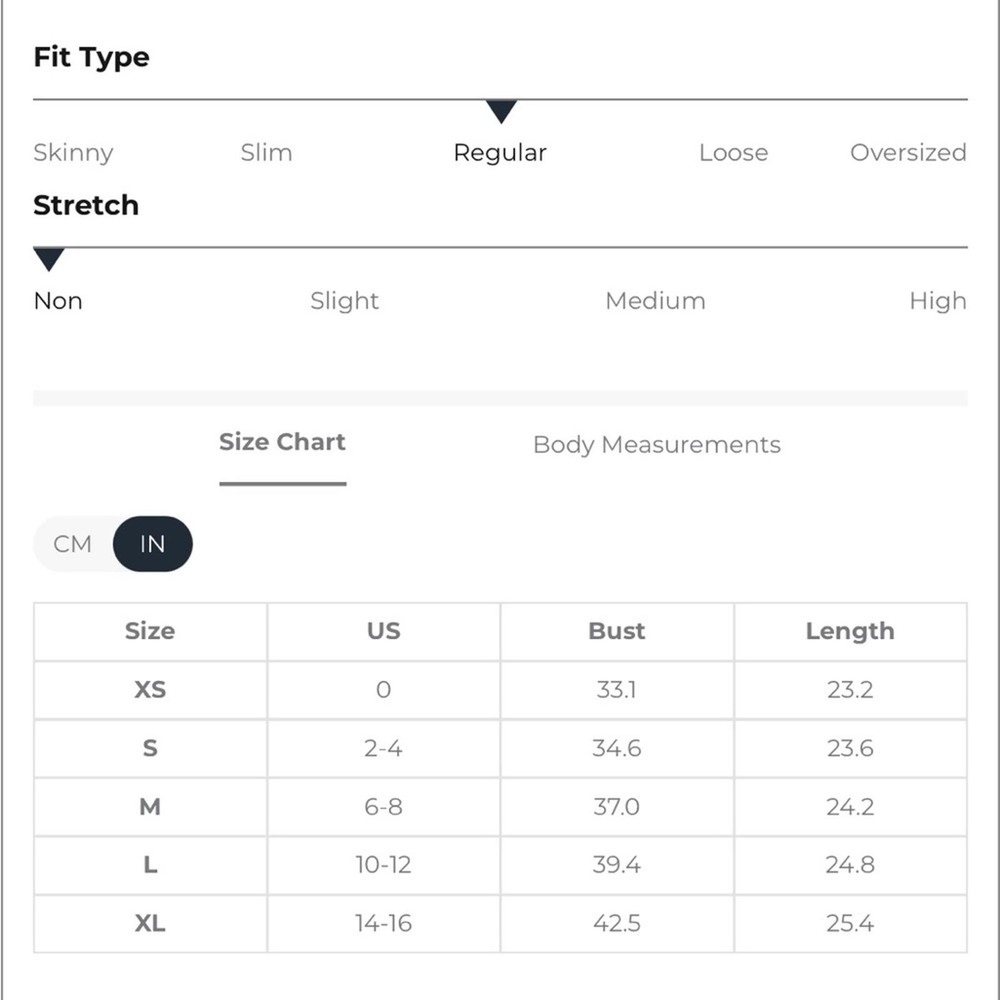1000x1000 pixels.
Task: Click the US 10-12 cell
Action: (x=383, y=865)
